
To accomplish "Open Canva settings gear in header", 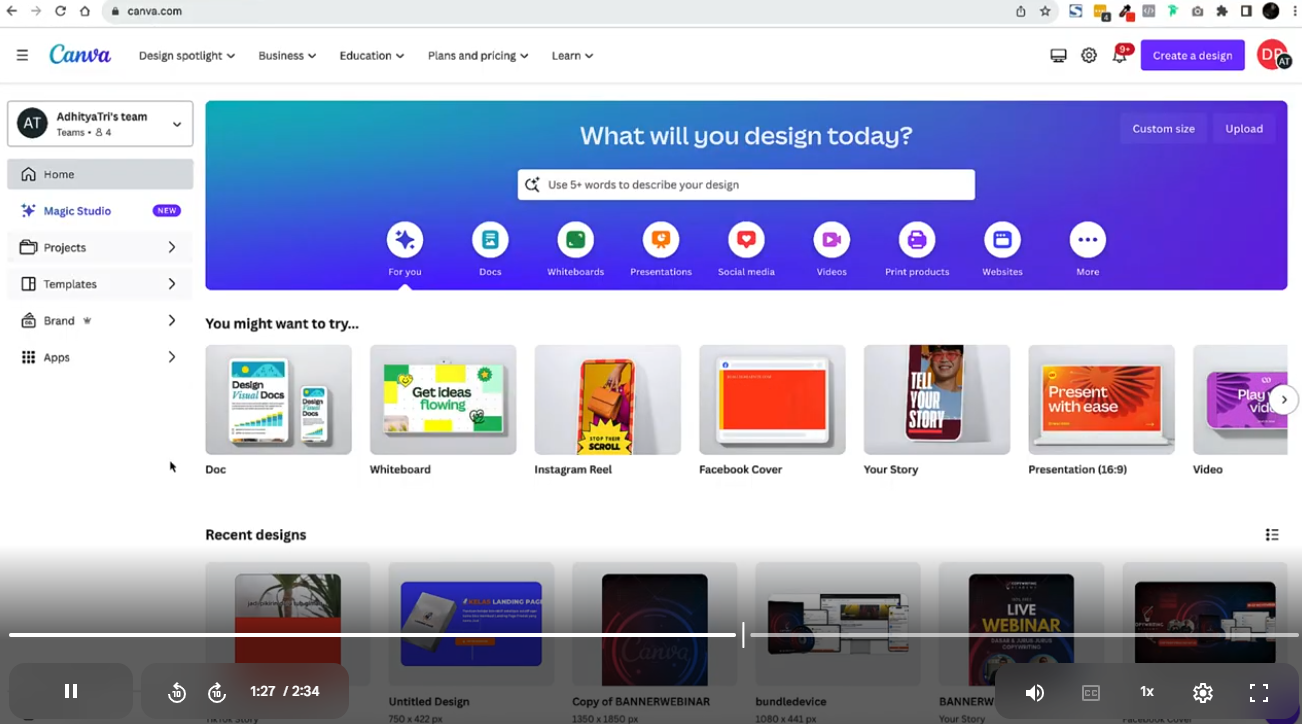I will point(1089,56).
